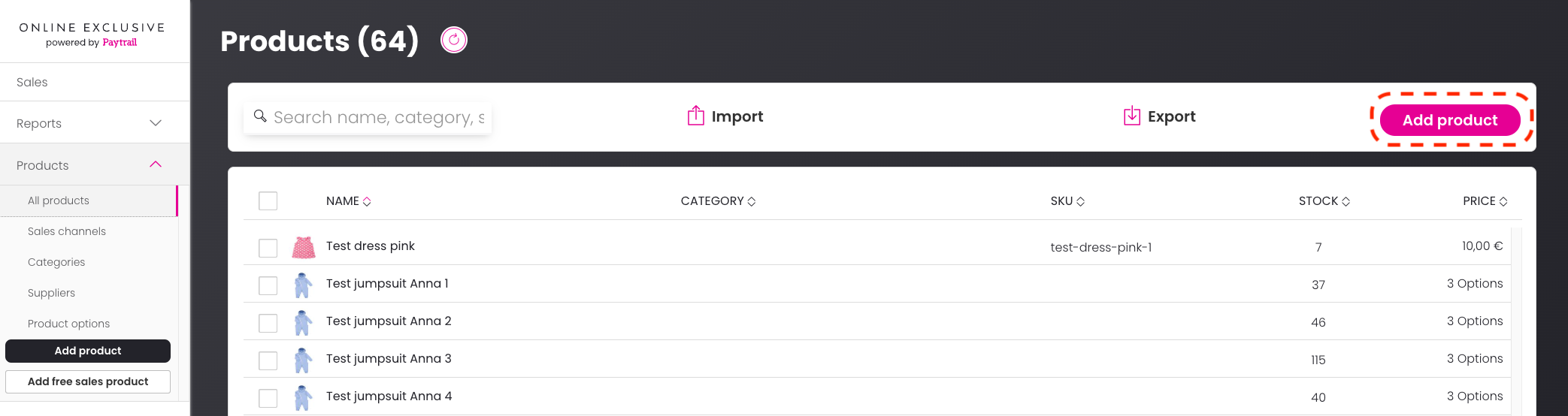Collapse the Products sidebar section
Viewport: 1568px width, 416px height.
[156, 164]
